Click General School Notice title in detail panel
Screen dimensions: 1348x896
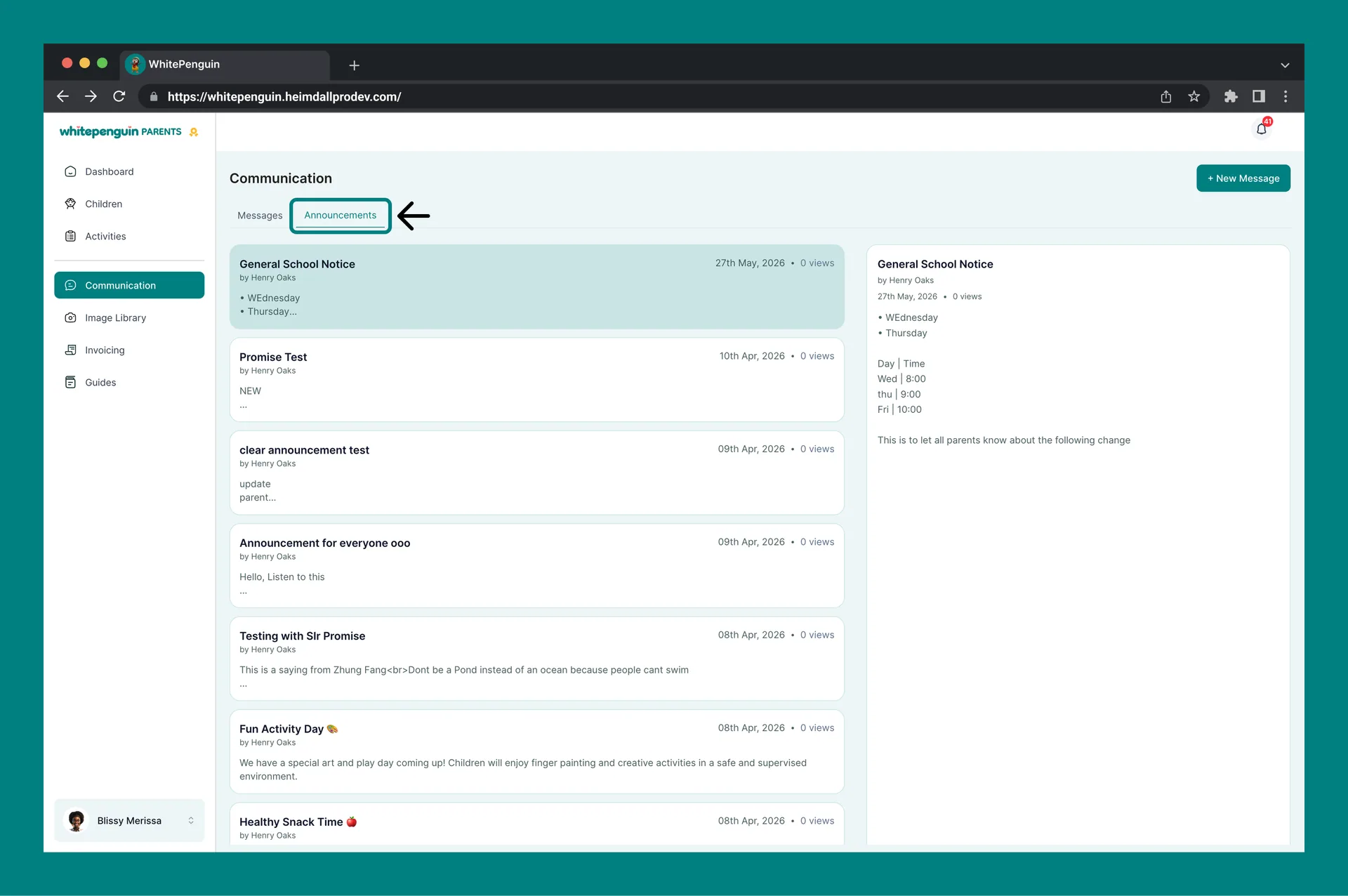click(934, 264)
